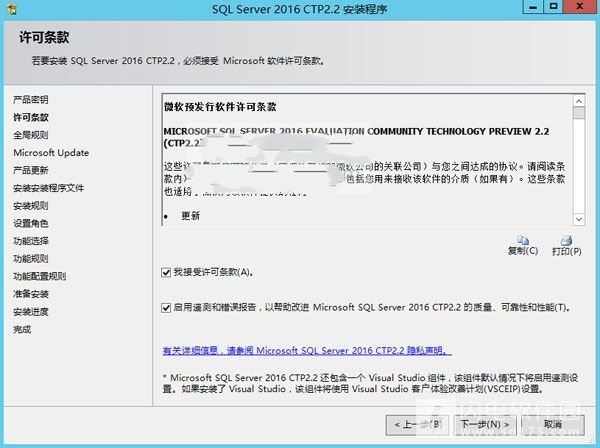Click the 更新 bullet in license text
The image size is (600, 448).
tap(191, 216)
